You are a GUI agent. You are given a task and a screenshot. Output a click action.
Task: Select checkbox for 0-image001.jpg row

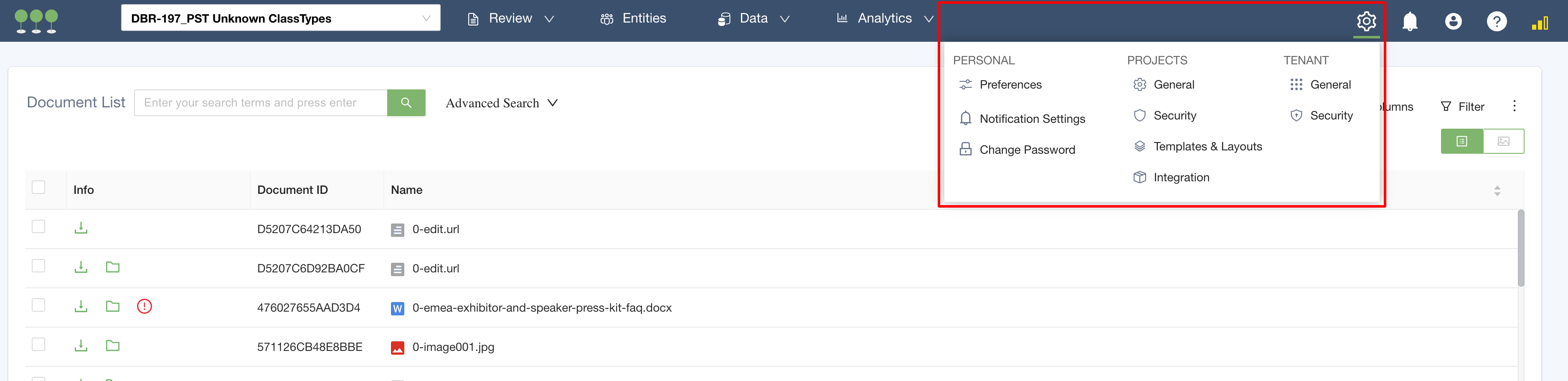pyautogui.click(x=38, y=345)
